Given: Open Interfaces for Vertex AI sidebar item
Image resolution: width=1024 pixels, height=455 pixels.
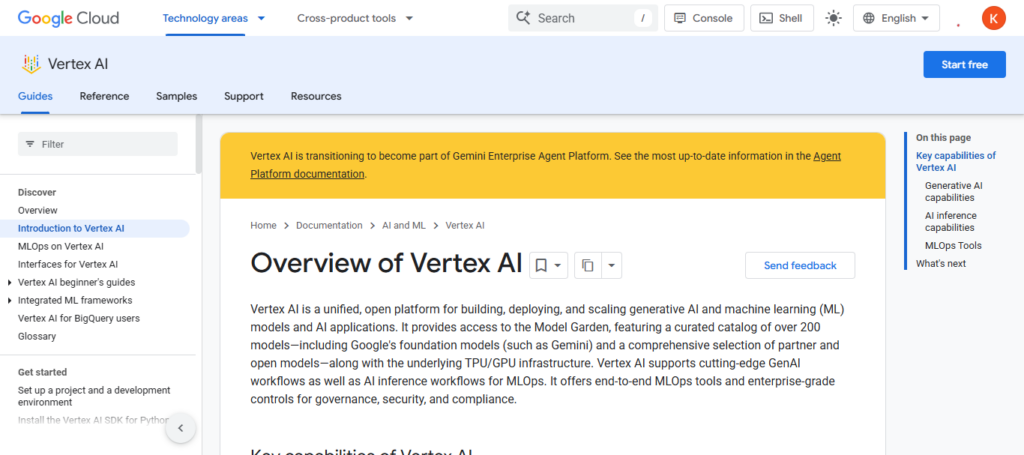Looking at the screenshot, I should point(68,264).
